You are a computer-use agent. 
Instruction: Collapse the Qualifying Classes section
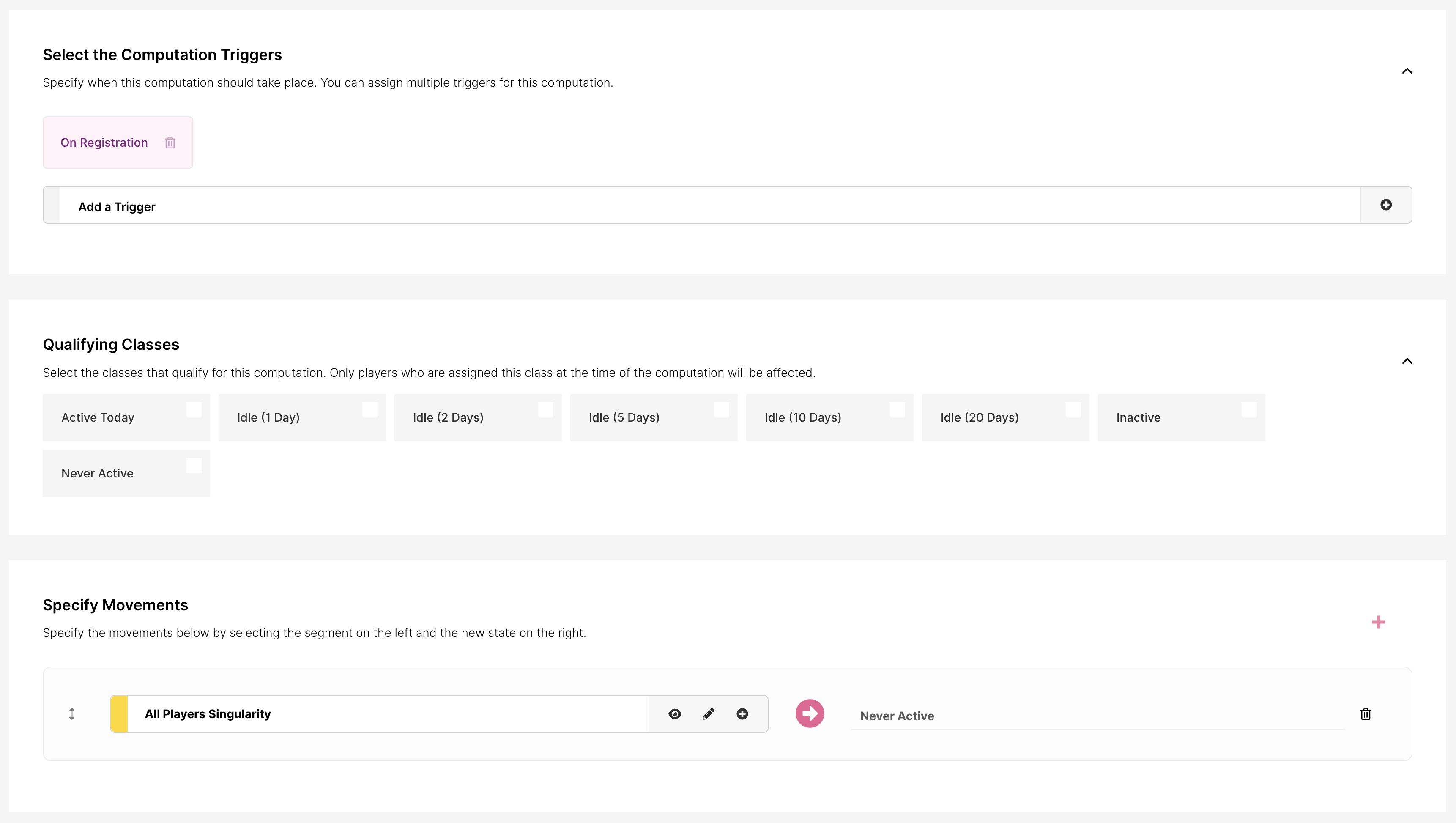[x=1407, y=361]
